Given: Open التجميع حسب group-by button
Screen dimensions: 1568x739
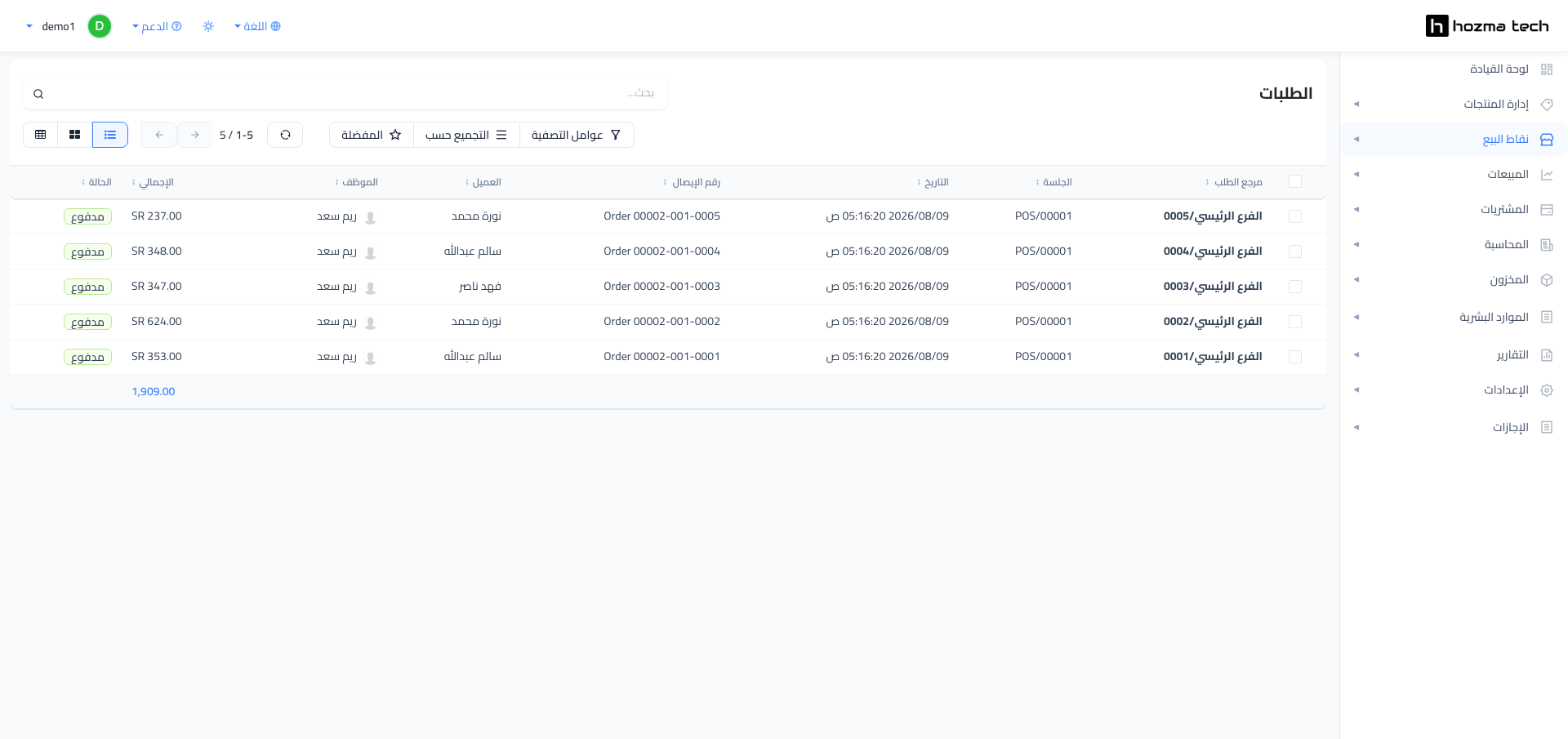Looking at the screenshot, I should pyautogui.click(x=466, y=135).
